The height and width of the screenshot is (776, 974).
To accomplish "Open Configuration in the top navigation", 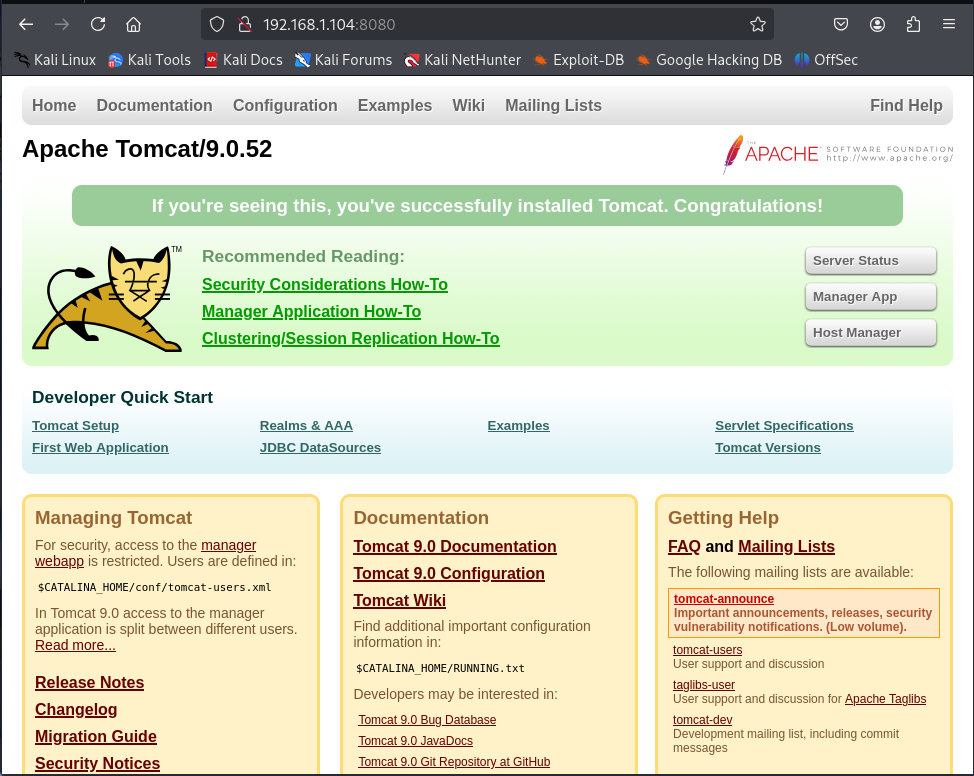I will (285, 106).
